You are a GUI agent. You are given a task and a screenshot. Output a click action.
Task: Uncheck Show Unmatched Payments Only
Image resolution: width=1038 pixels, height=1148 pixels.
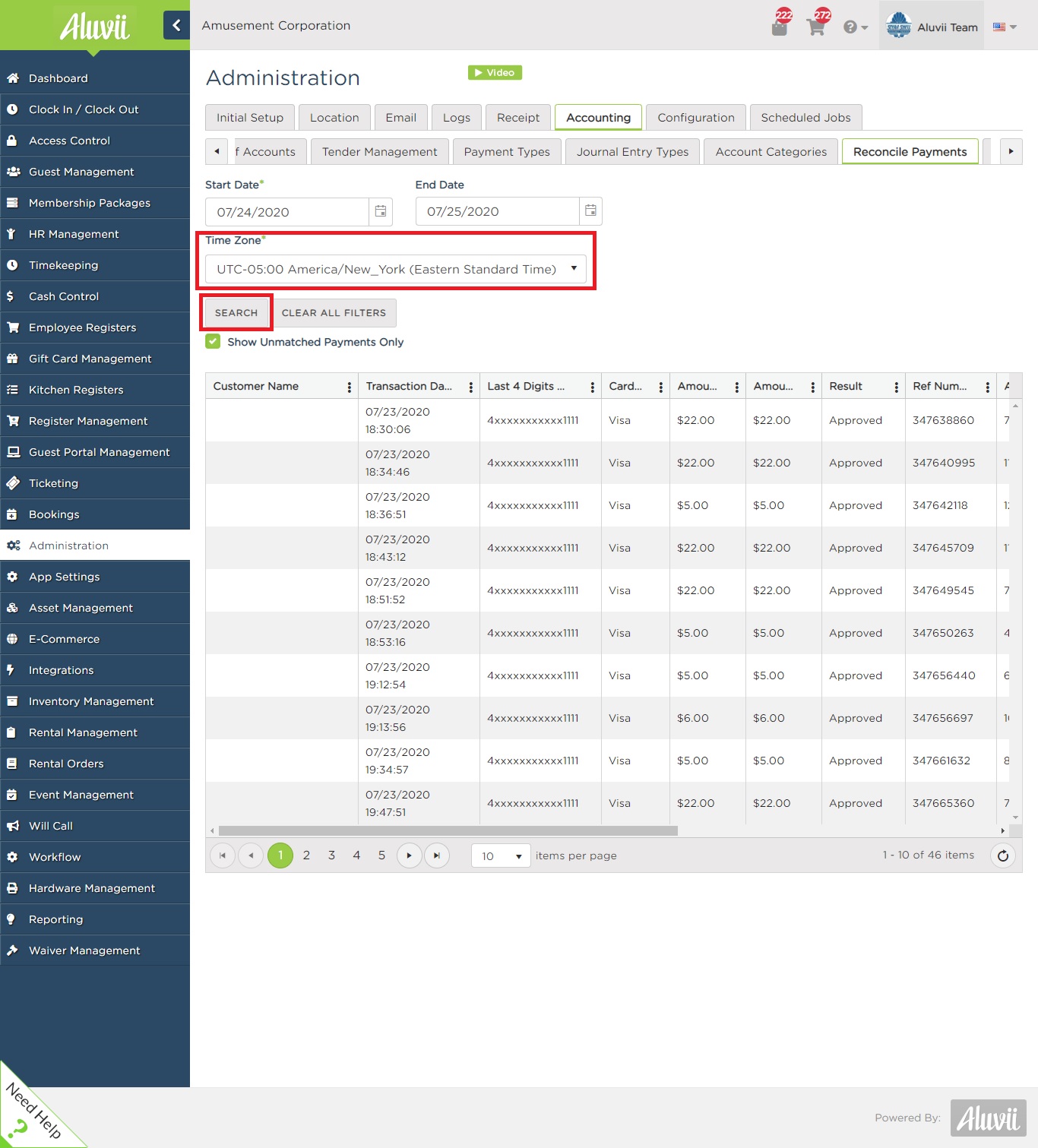tap(214, 342)
